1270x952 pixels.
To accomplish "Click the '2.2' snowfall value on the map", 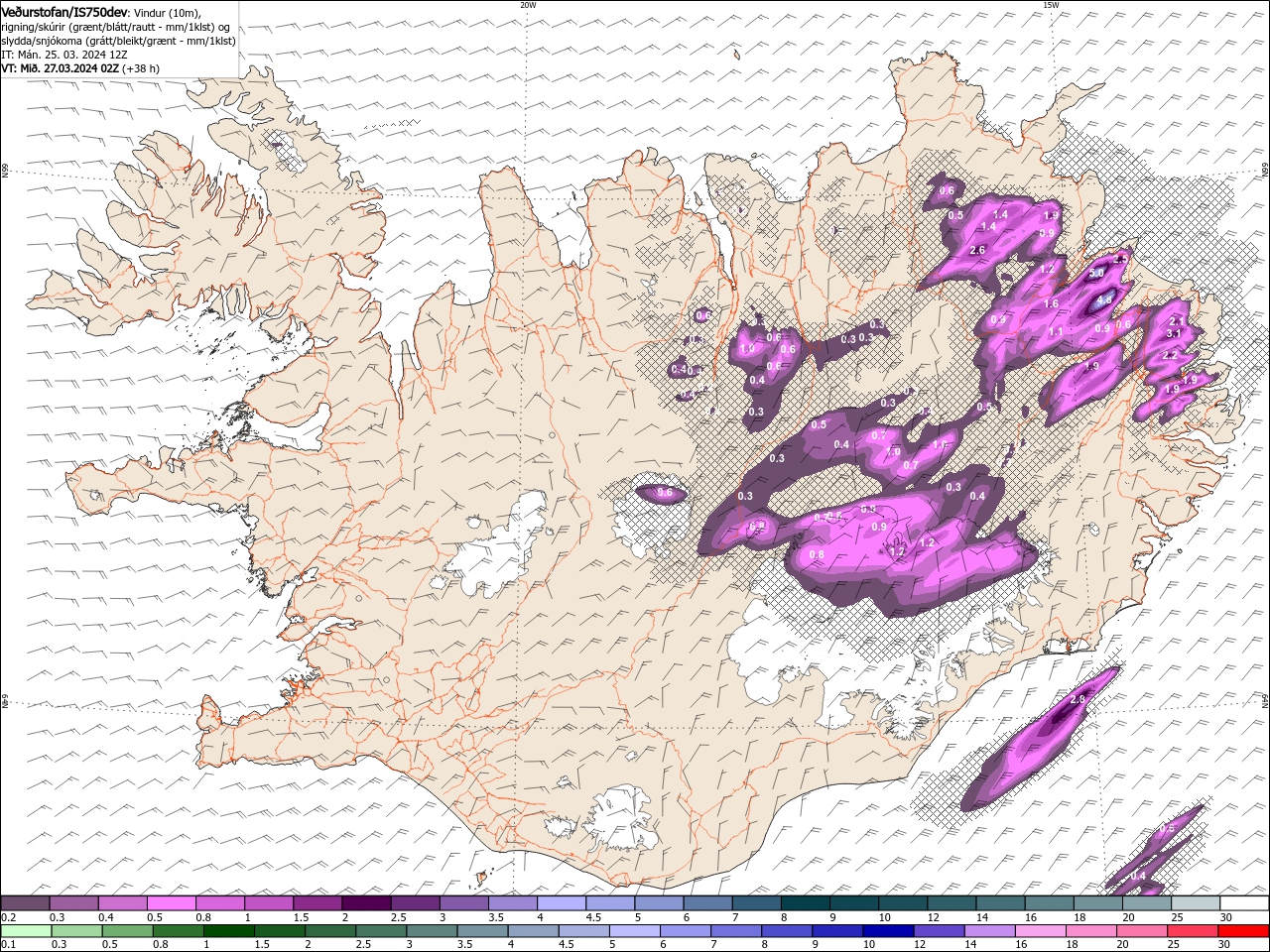I will 1170,355.
